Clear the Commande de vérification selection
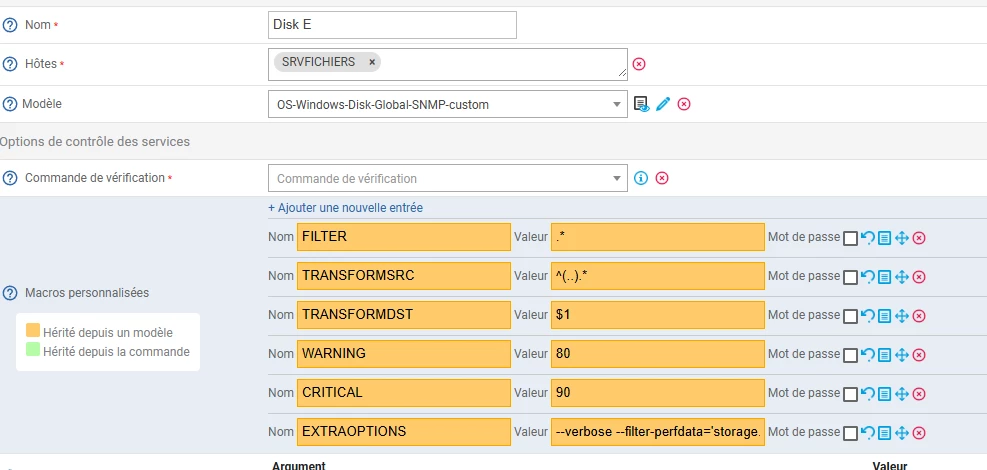The height and width of the screenshot is (470, 987). 661,178
